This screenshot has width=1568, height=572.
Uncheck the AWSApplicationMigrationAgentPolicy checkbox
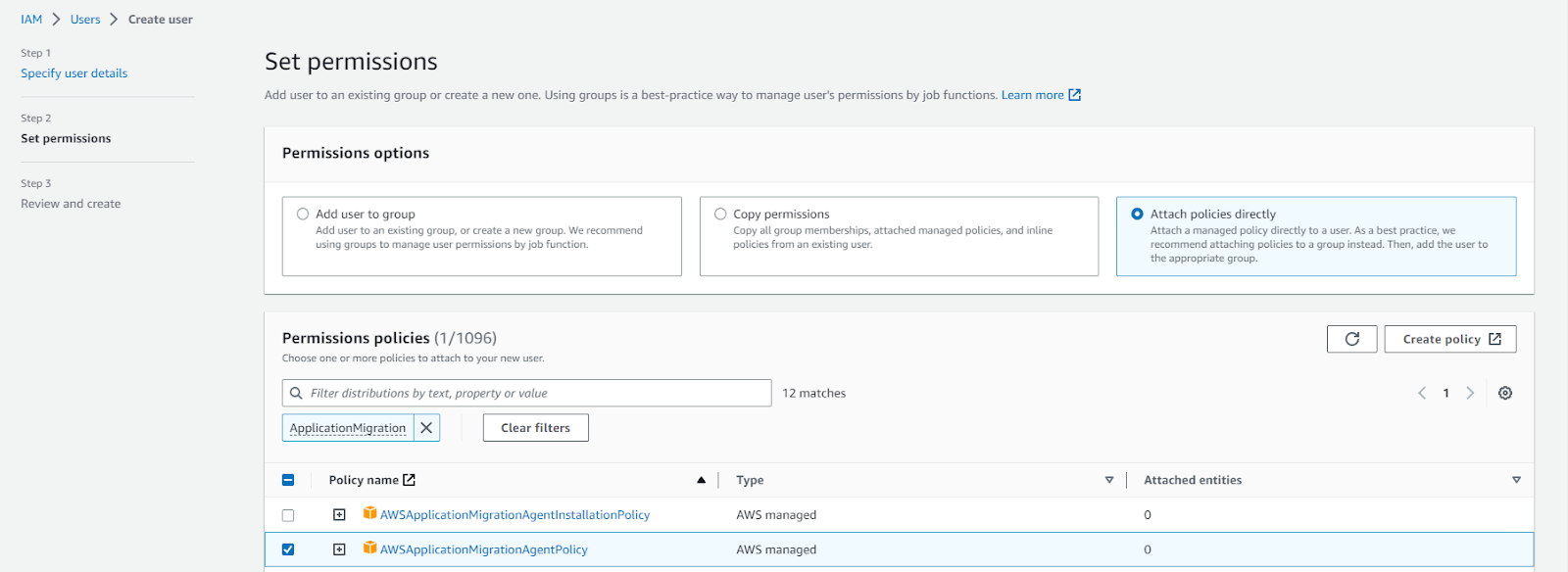coord(288,549)
